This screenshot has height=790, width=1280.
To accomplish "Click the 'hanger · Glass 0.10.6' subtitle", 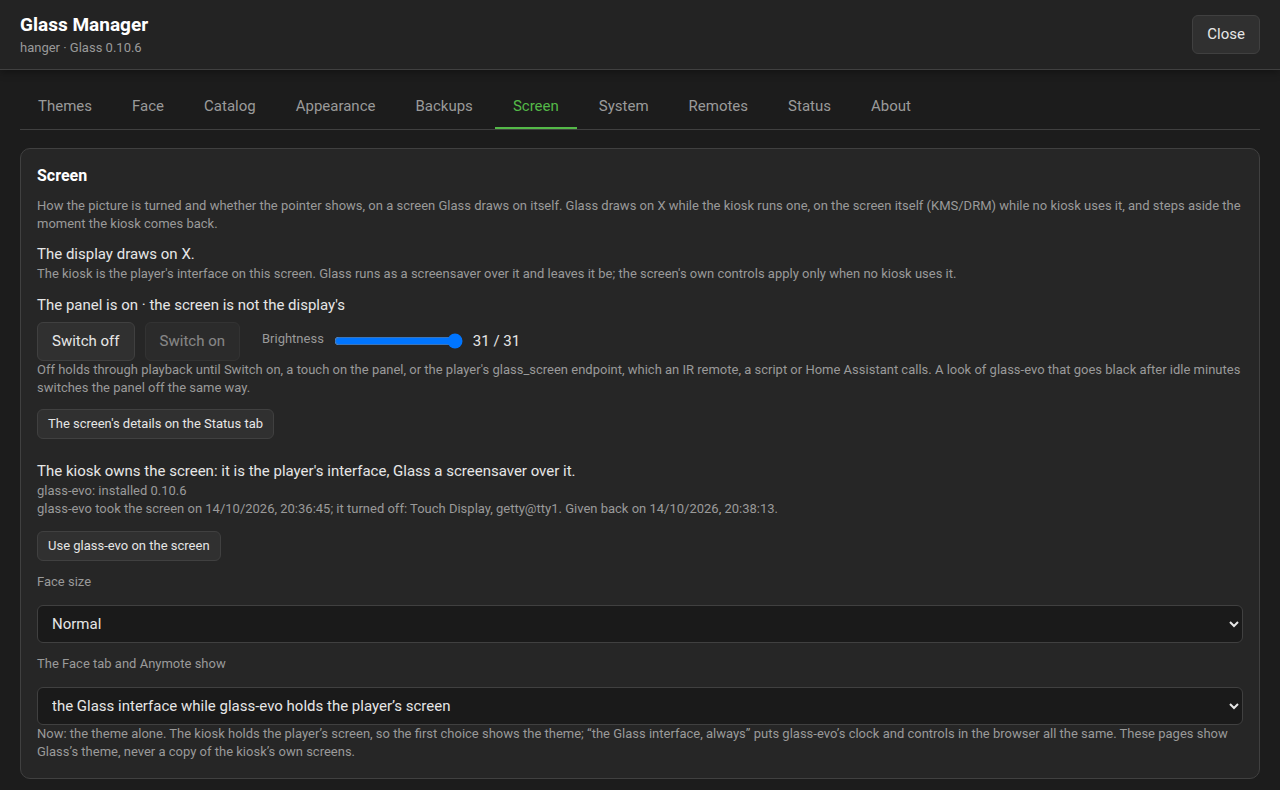I will pos(81,47).
